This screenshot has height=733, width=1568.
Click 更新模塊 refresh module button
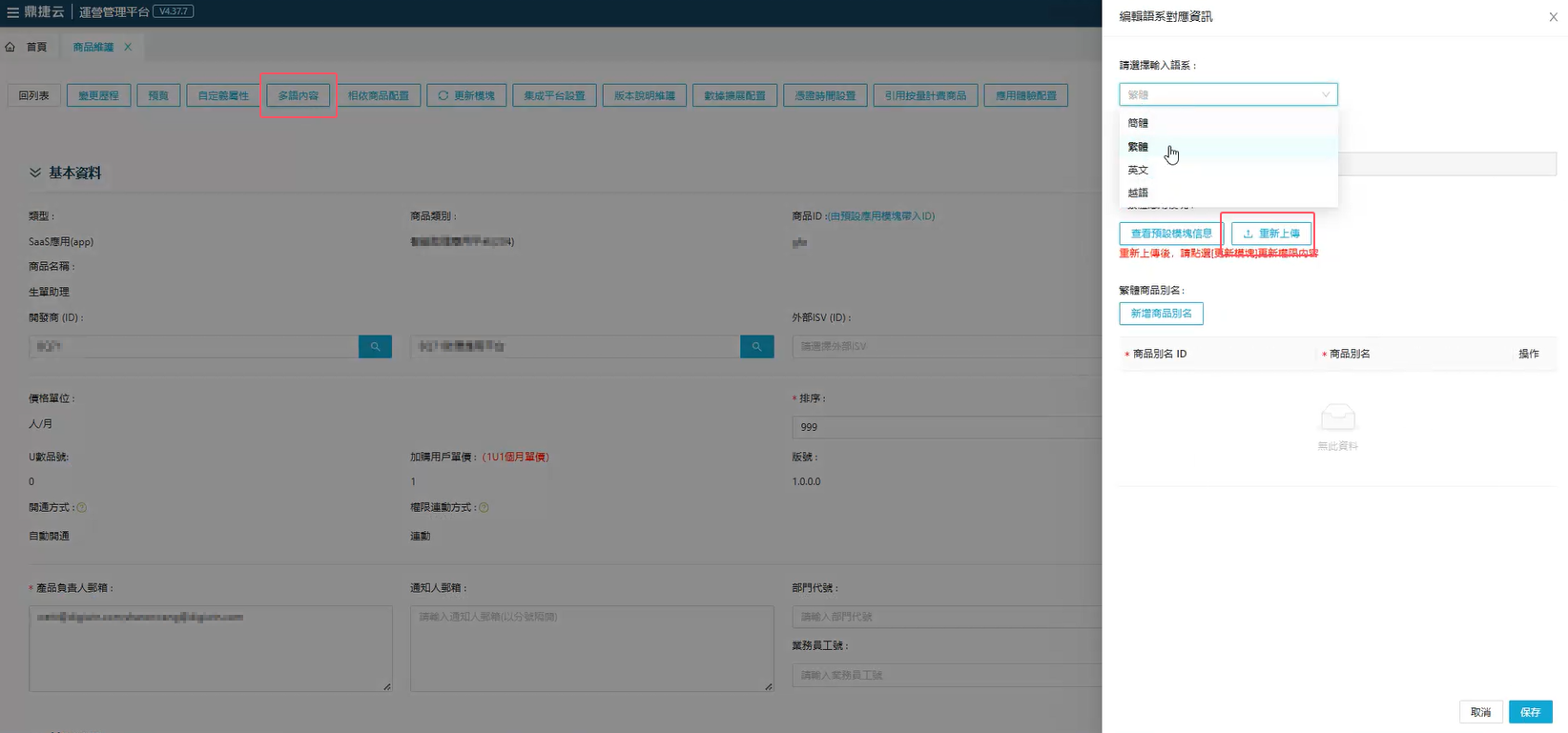coord(466,95)
